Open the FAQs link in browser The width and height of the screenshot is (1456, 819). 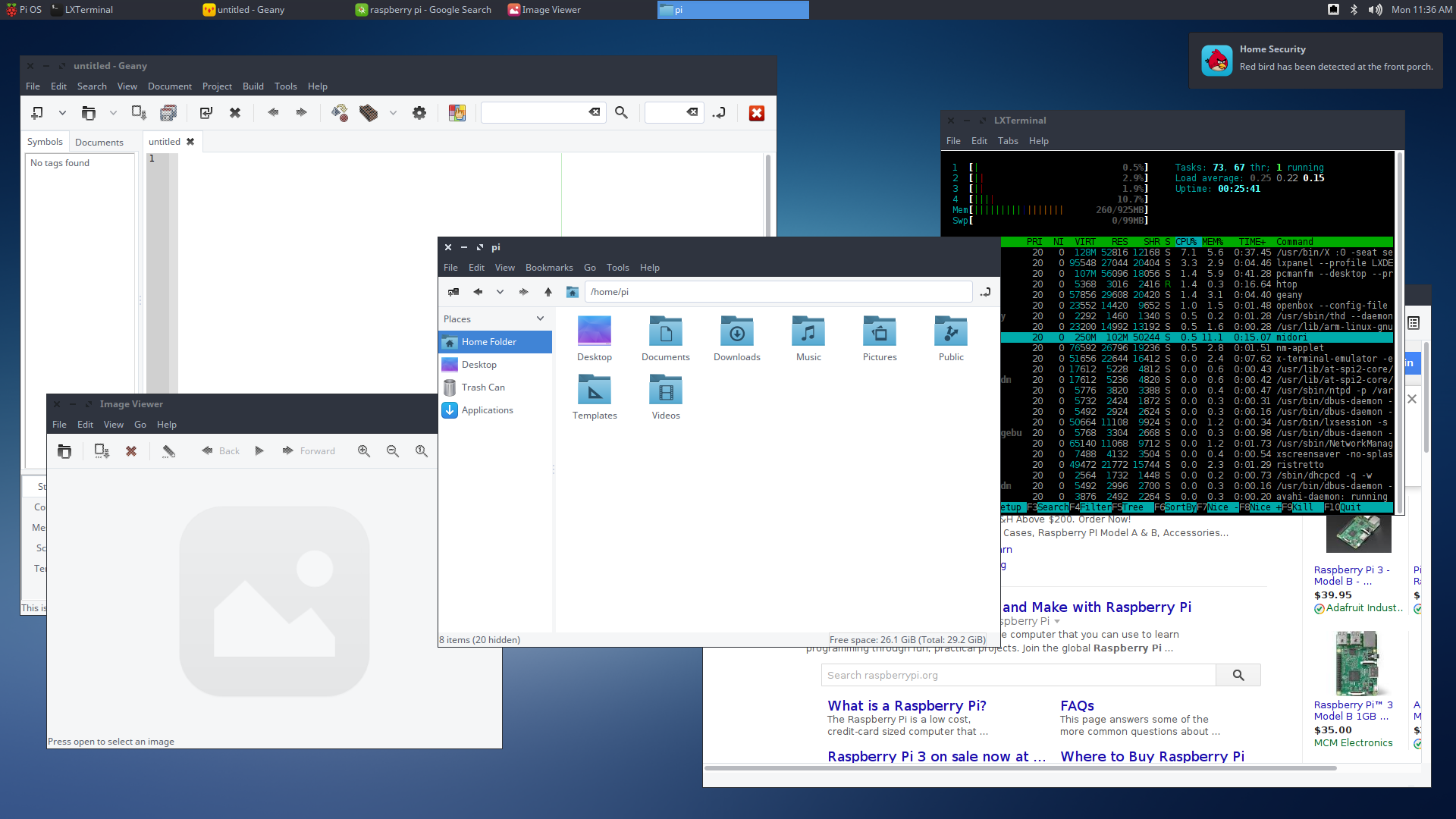click(x=1077, y=706)
